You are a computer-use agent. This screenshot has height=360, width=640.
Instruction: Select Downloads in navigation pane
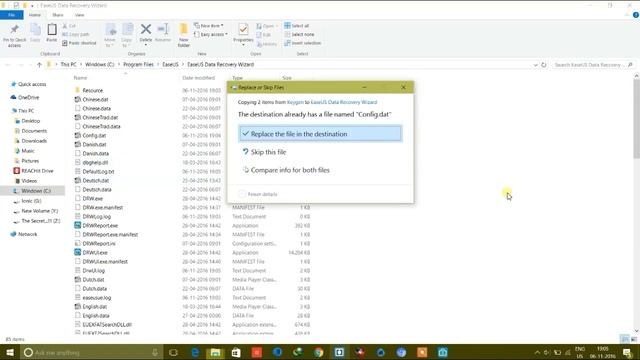(x=31, y=141)
